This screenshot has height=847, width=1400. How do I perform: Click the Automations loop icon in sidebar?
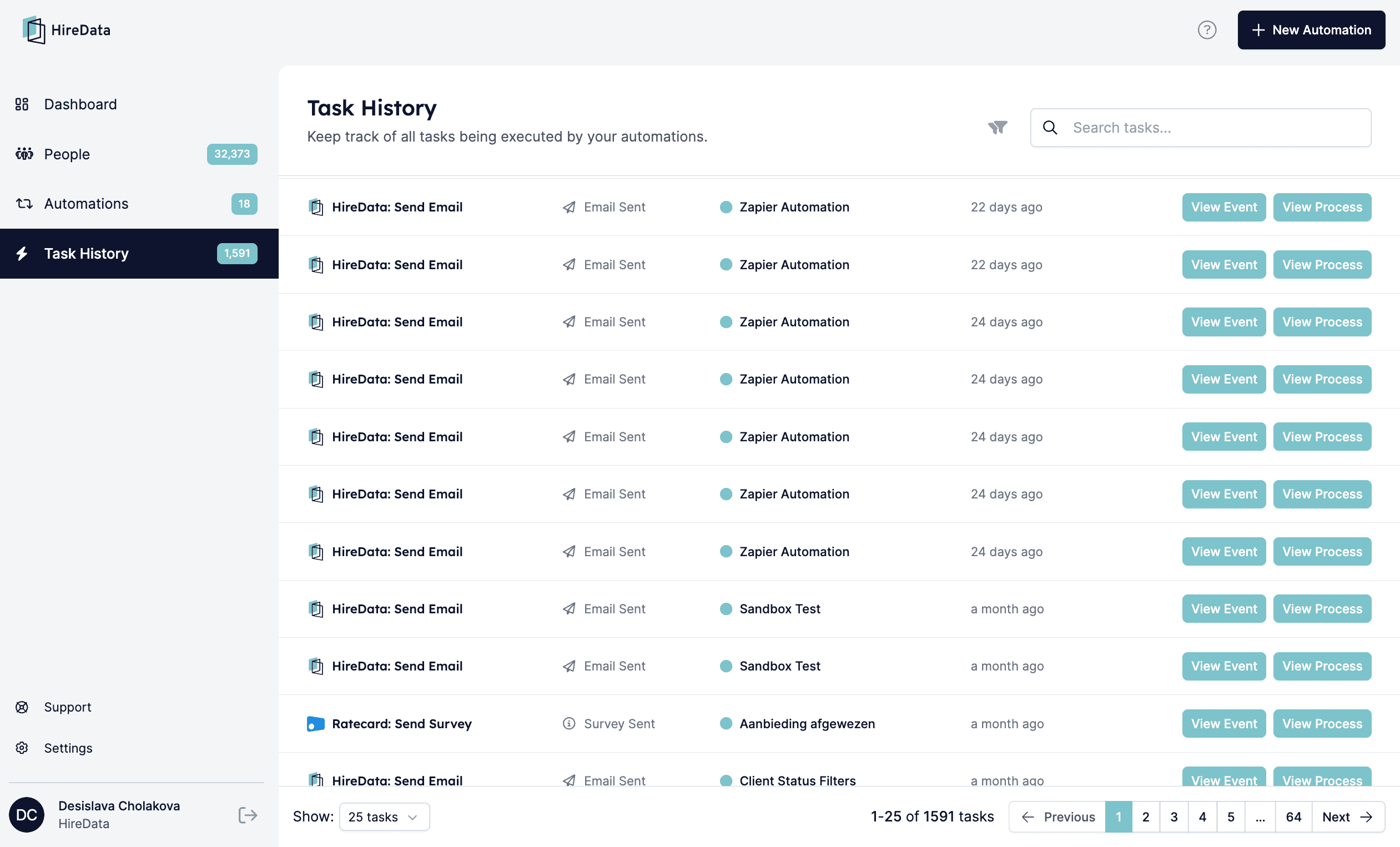tap(24, 203)
